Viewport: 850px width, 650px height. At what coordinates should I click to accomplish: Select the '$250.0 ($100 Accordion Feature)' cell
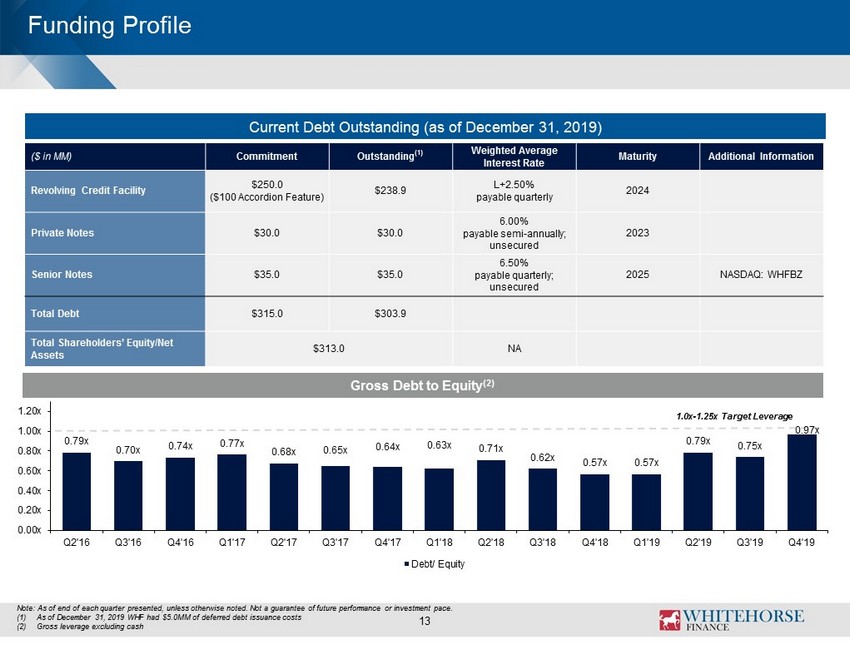(267, 191)
